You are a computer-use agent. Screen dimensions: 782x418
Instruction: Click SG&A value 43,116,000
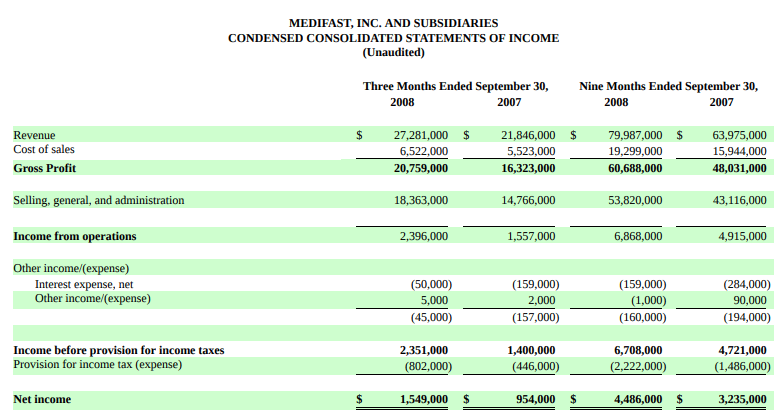[739, 200]
